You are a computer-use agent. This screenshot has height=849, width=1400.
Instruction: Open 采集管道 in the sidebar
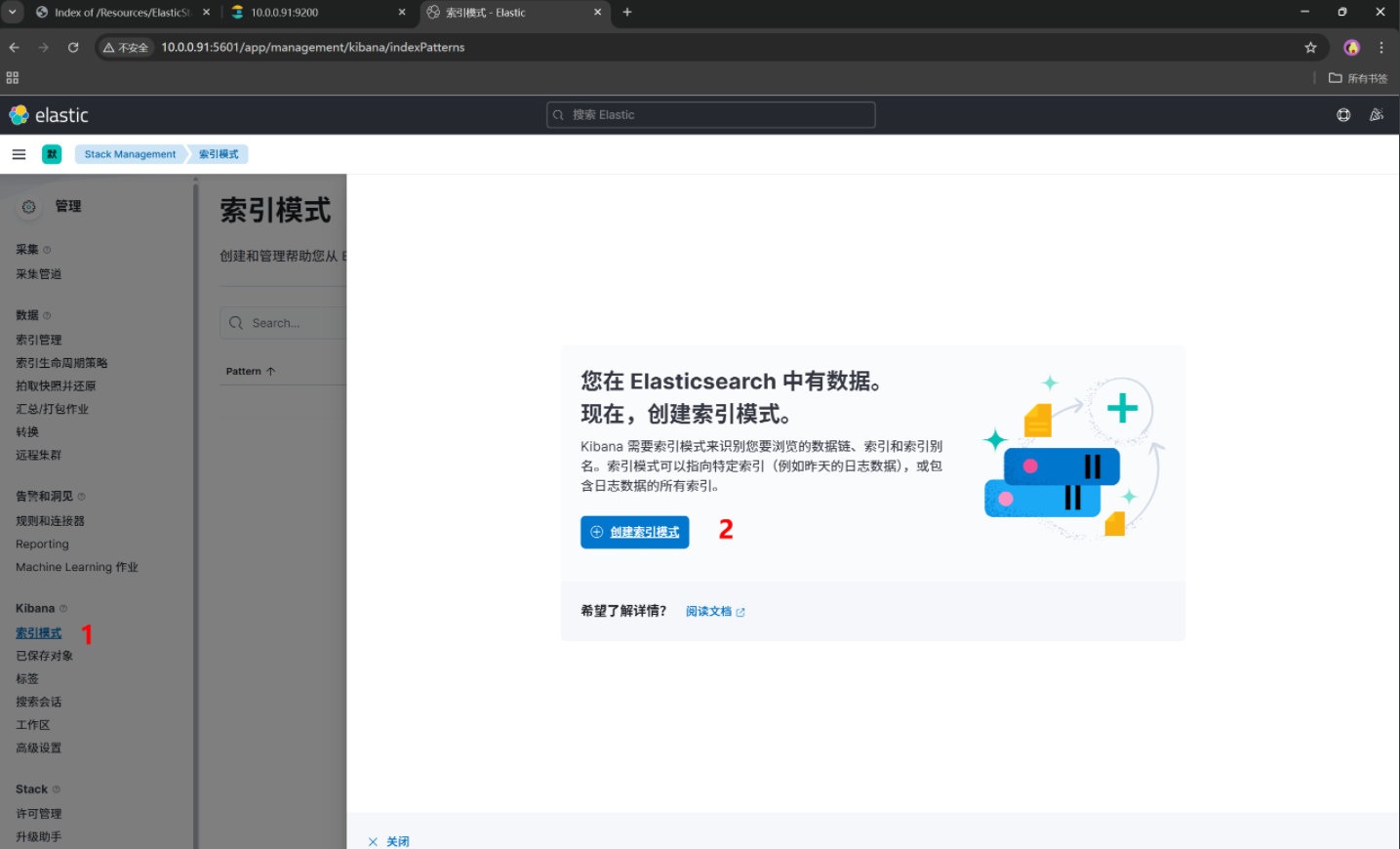[38, 274]
